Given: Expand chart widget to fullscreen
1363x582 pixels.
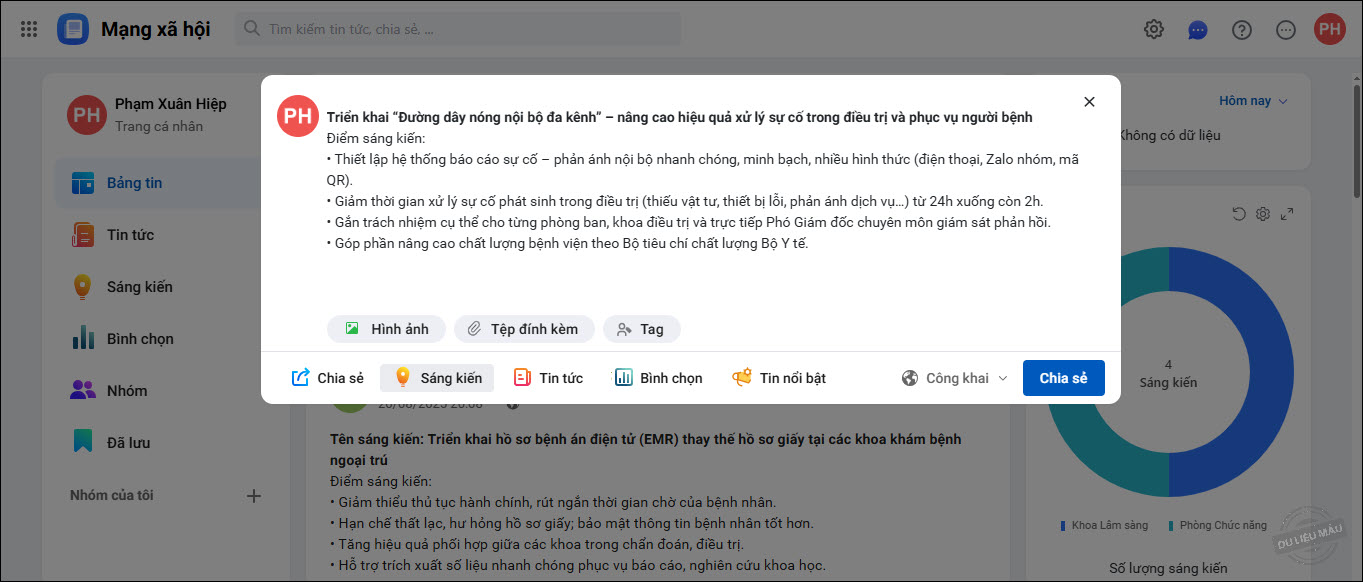Looking at the screenshot, I should click(1287, 214).
